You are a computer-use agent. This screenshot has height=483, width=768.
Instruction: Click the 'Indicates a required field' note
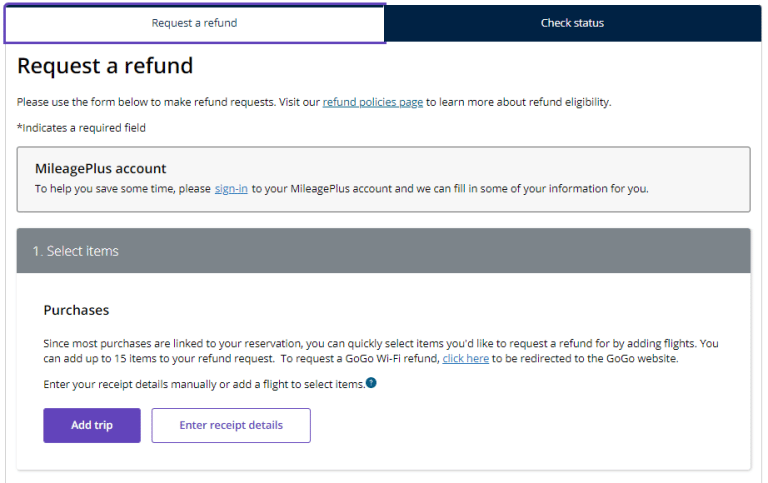coord(81,128)
